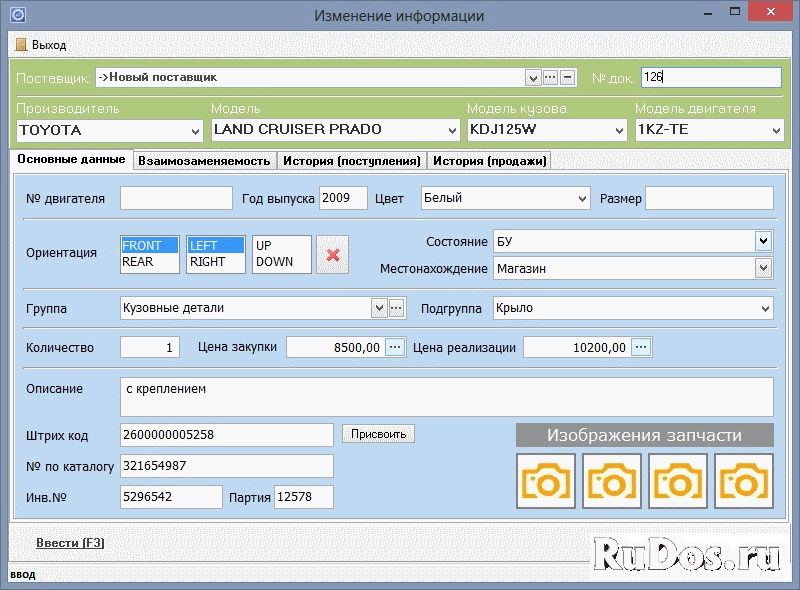Click the Присвоить barcode button
This screenshot has width=800, height=590.
(x=378, y=434)
